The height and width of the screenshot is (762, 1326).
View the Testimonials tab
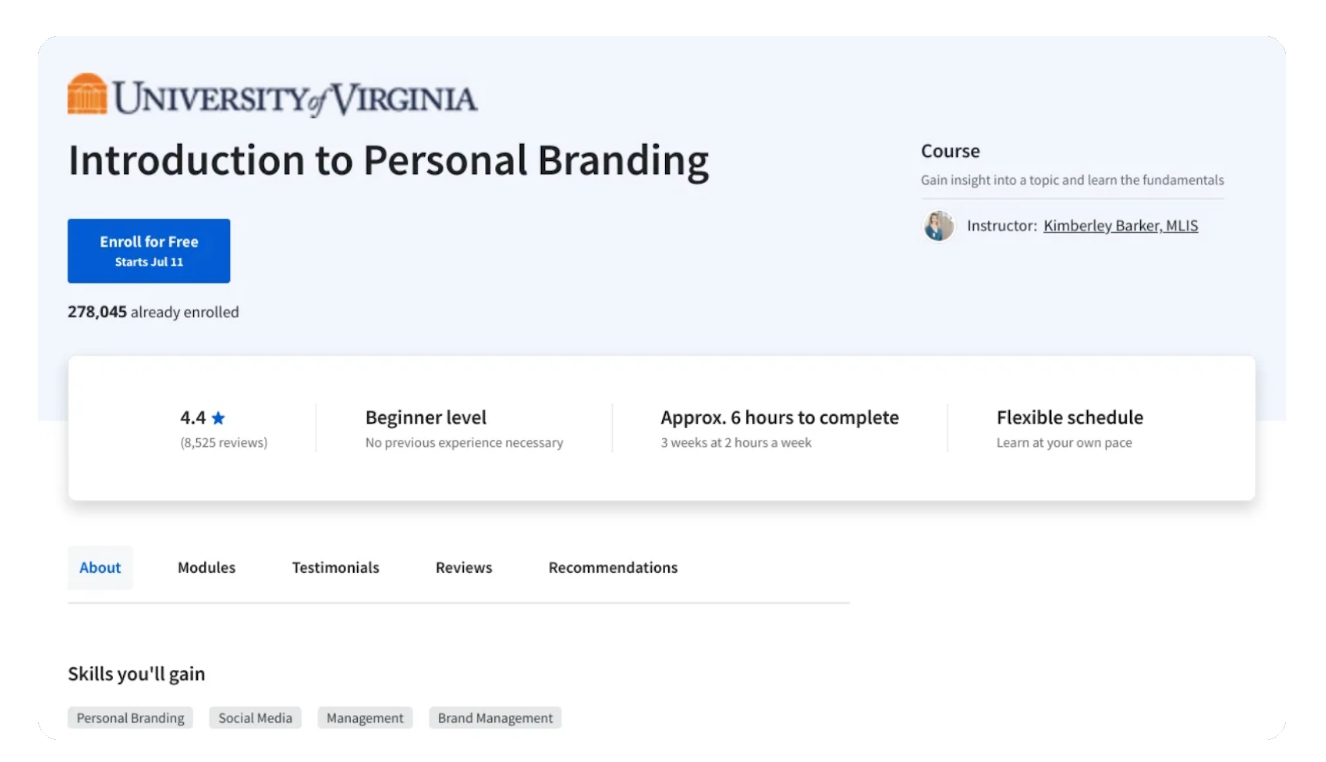tap(335, 567)
